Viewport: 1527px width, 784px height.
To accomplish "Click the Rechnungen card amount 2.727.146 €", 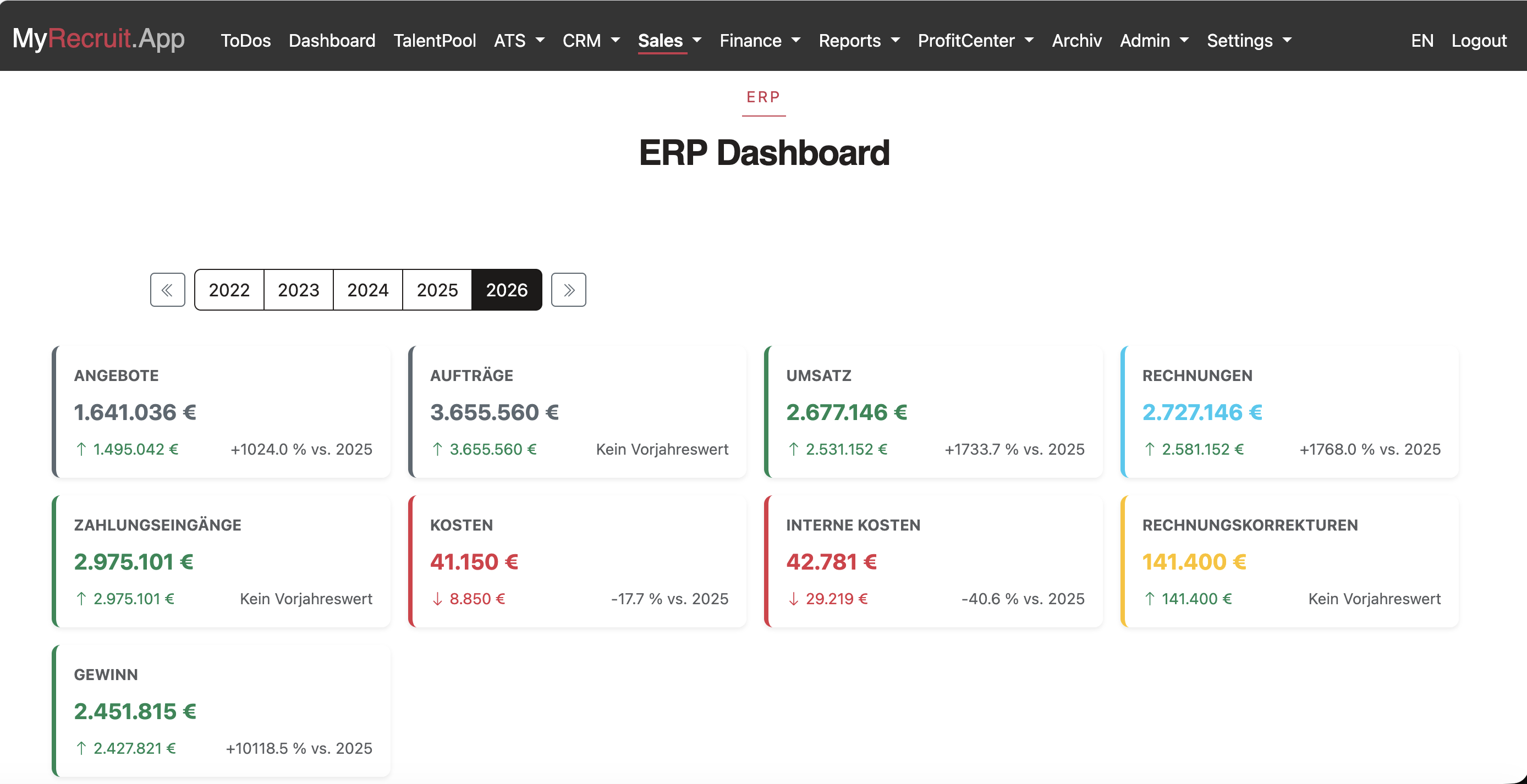I will tap(1202, 412).
